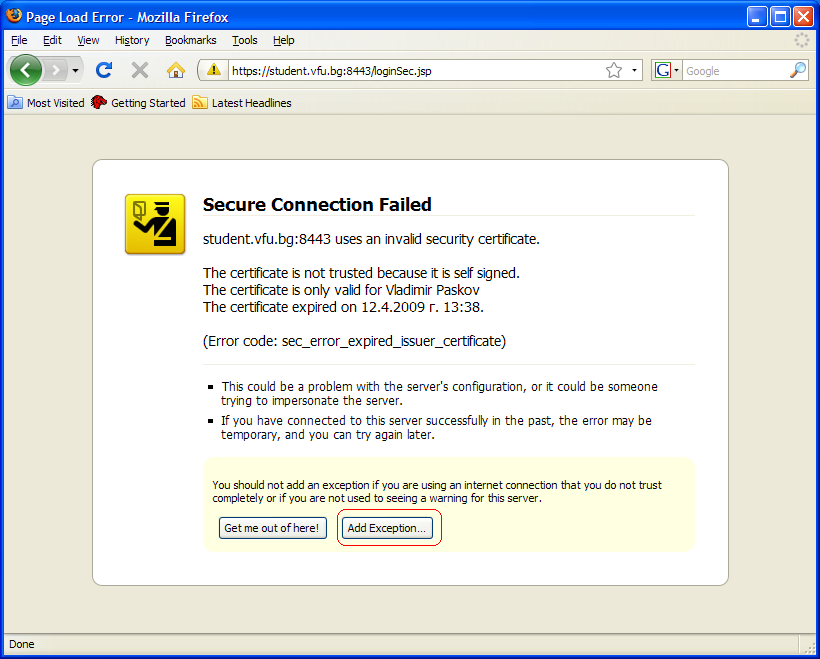The image size is (820, 659).
Task: Focus the Google search input field
Action: click(x=735, y=71)
